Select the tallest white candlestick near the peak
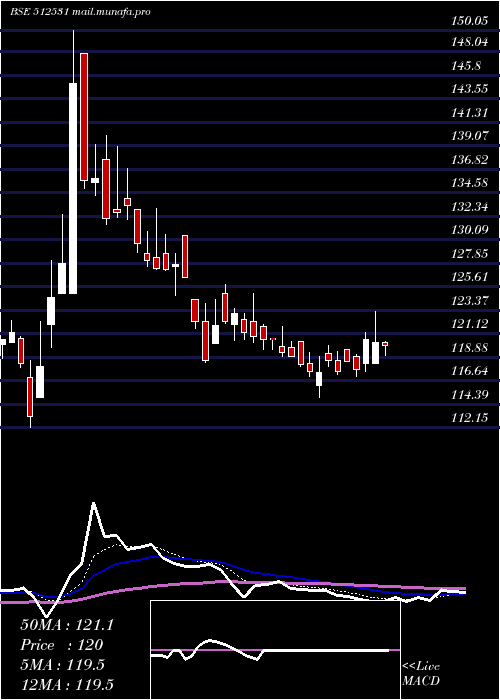 click(73, 188)
